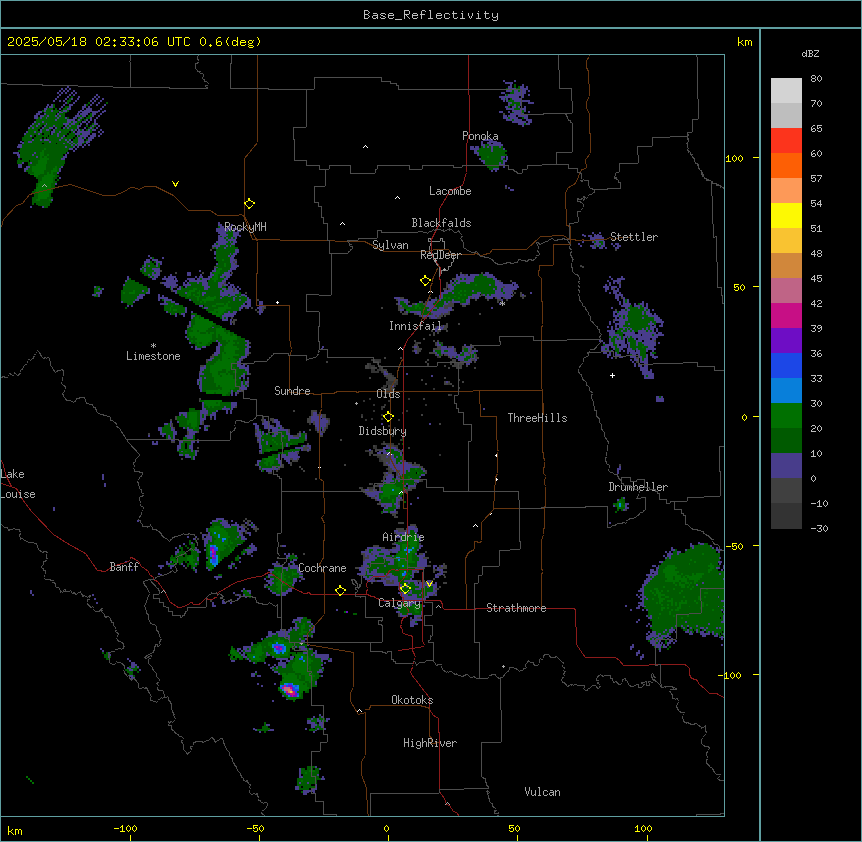Click the -50 tick on vertical axis

(x=734, y=546)
